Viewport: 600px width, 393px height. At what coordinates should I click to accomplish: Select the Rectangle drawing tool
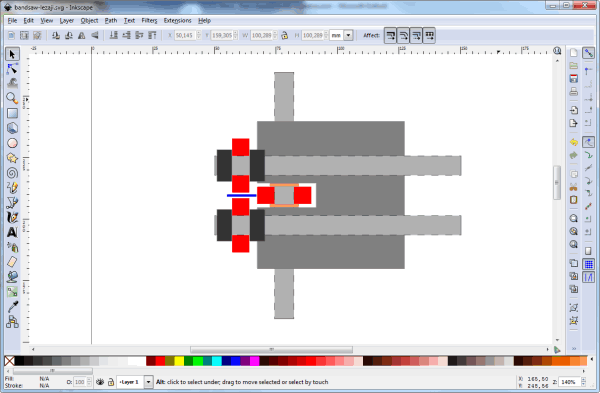[12, 113]
